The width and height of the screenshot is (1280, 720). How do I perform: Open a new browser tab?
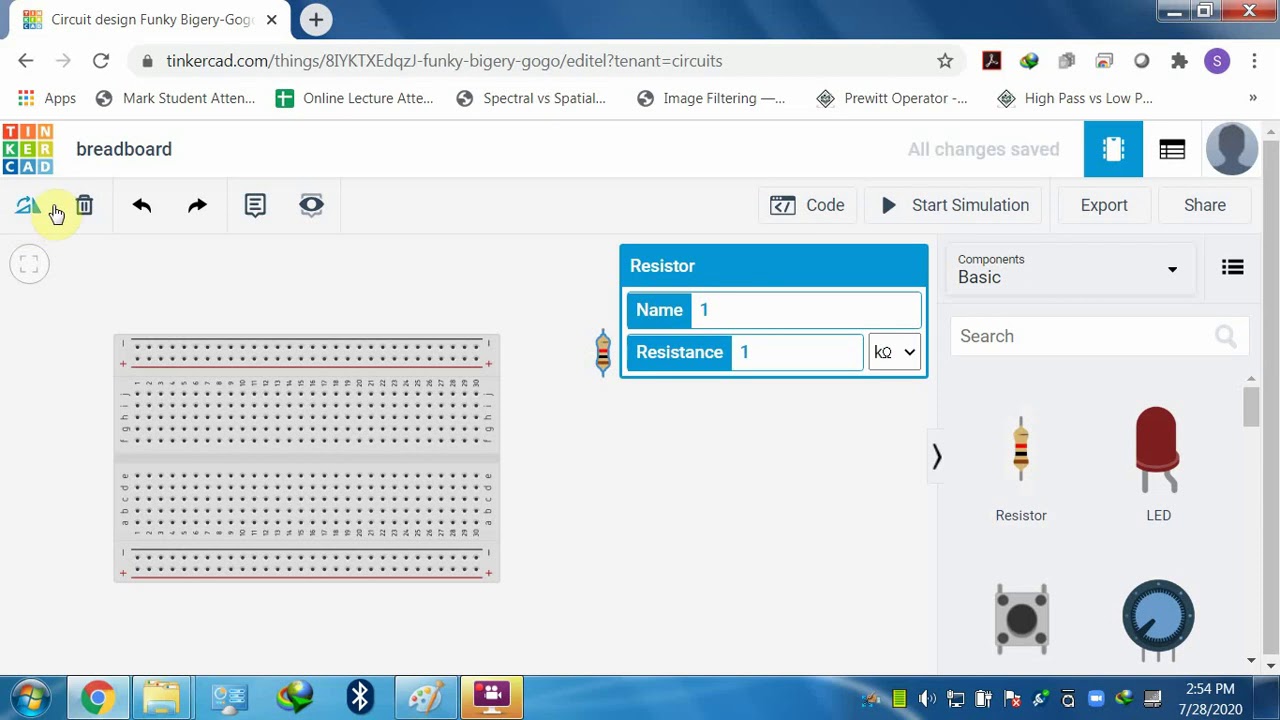[316, 19]
